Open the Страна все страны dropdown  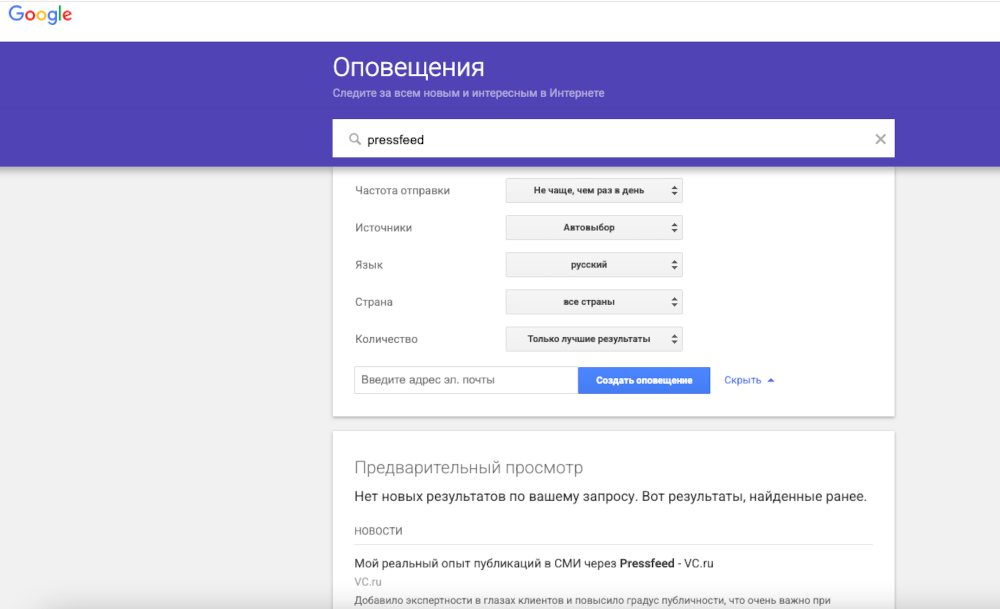[x=594, y=302]
